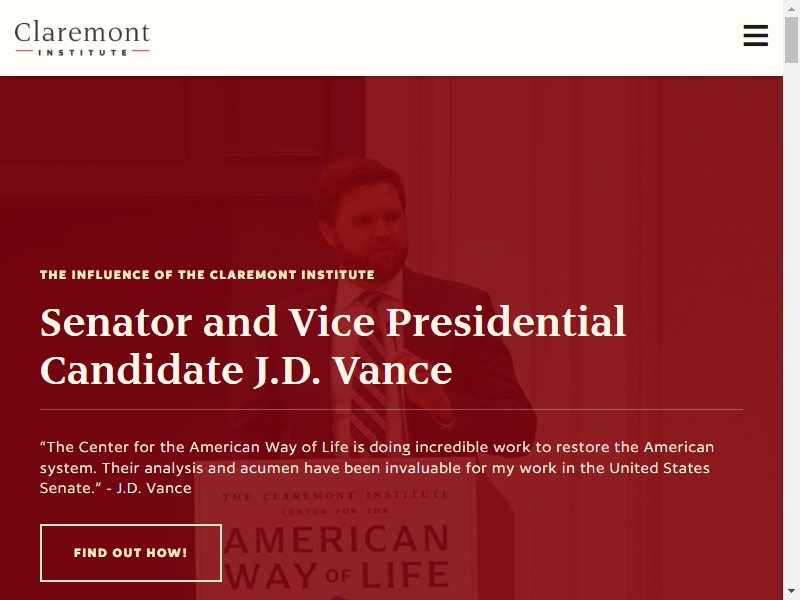
Task: Click the '- J.D. Vance' quote attribution
Action: pyautogui.click(x=149, y=488)
